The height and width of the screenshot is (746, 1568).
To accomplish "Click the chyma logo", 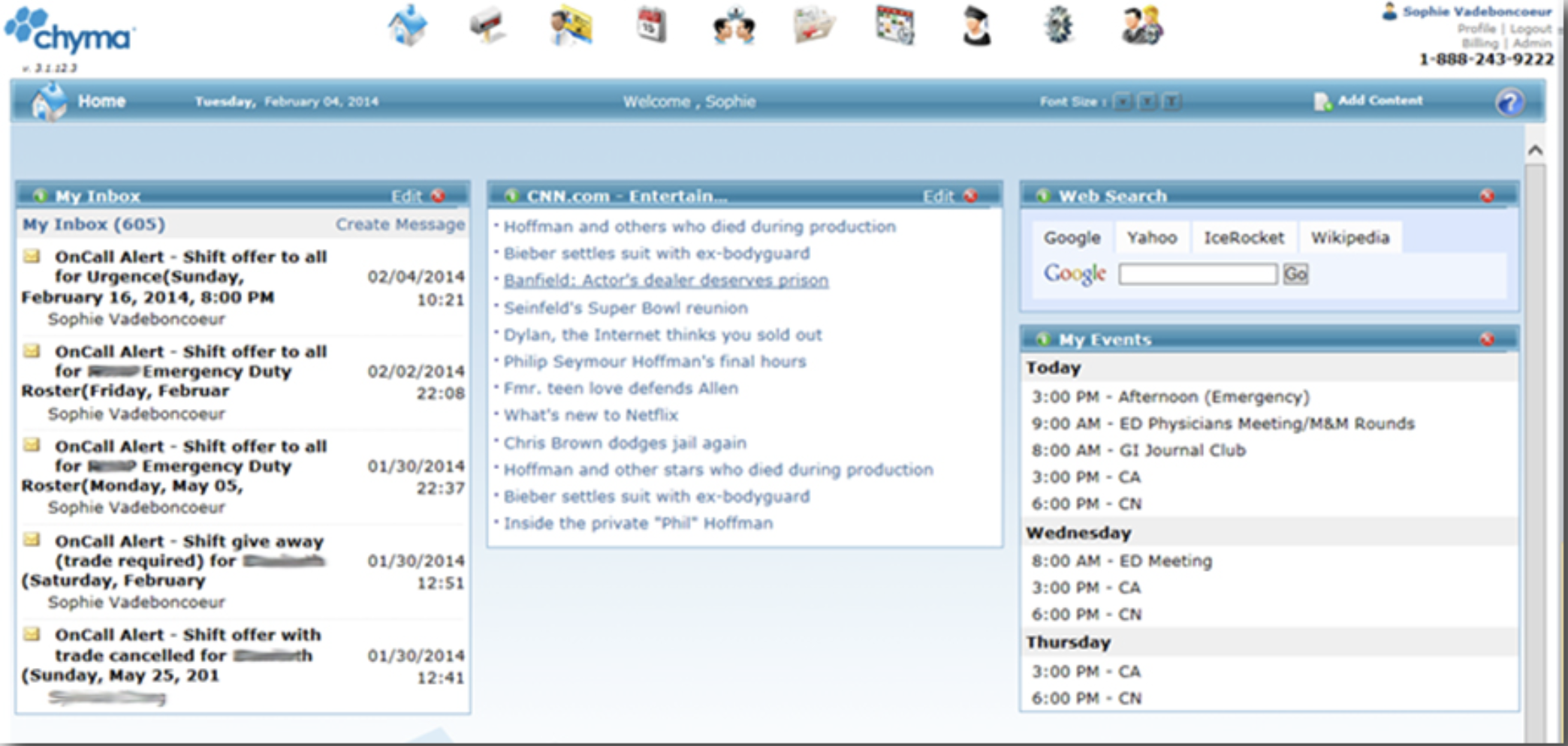I will click(71, 32).
